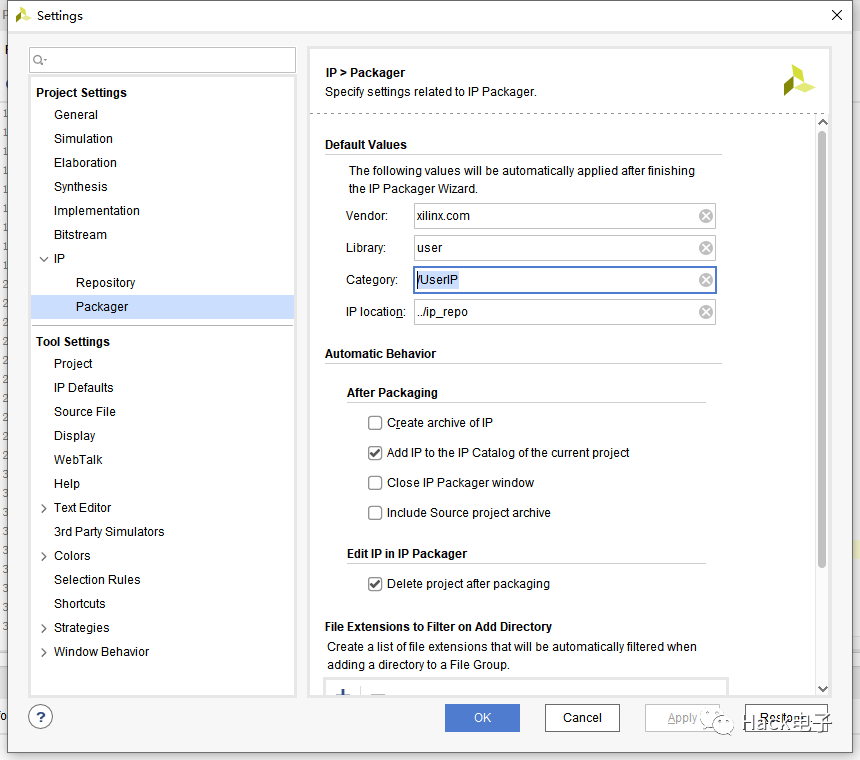Select 3rd Party Simulators
This screenshot has width=860, height=760.
[109, 532]
